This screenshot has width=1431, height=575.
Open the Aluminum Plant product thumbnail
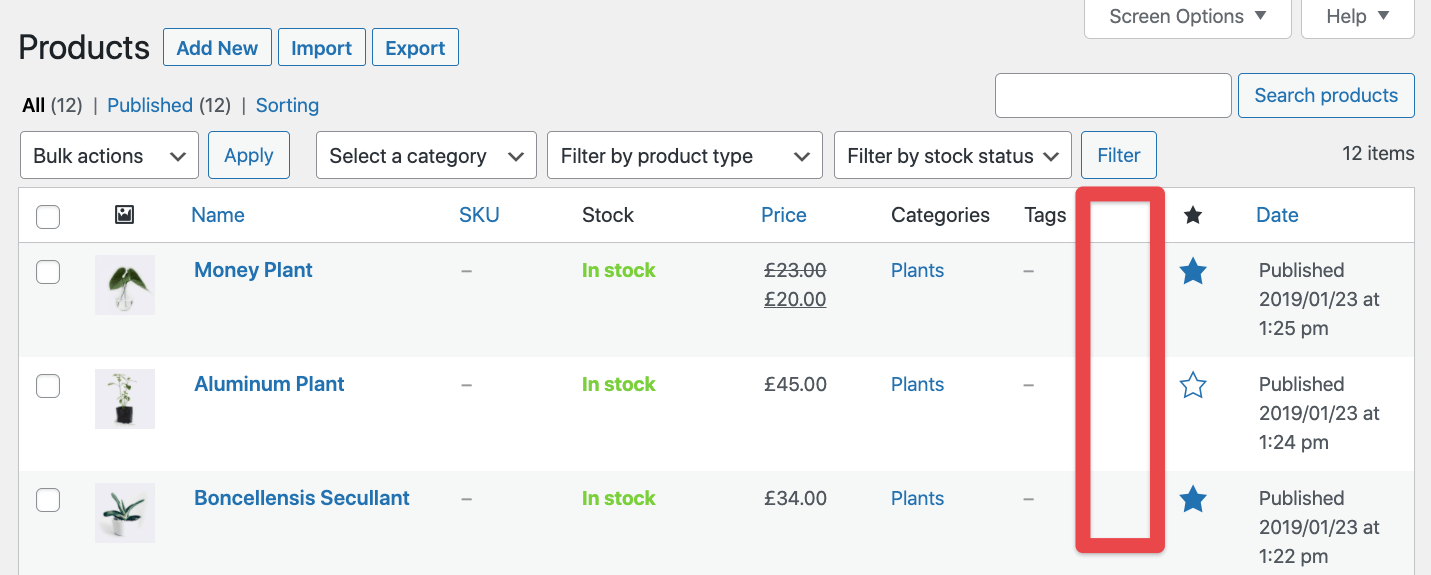point(125,399)
